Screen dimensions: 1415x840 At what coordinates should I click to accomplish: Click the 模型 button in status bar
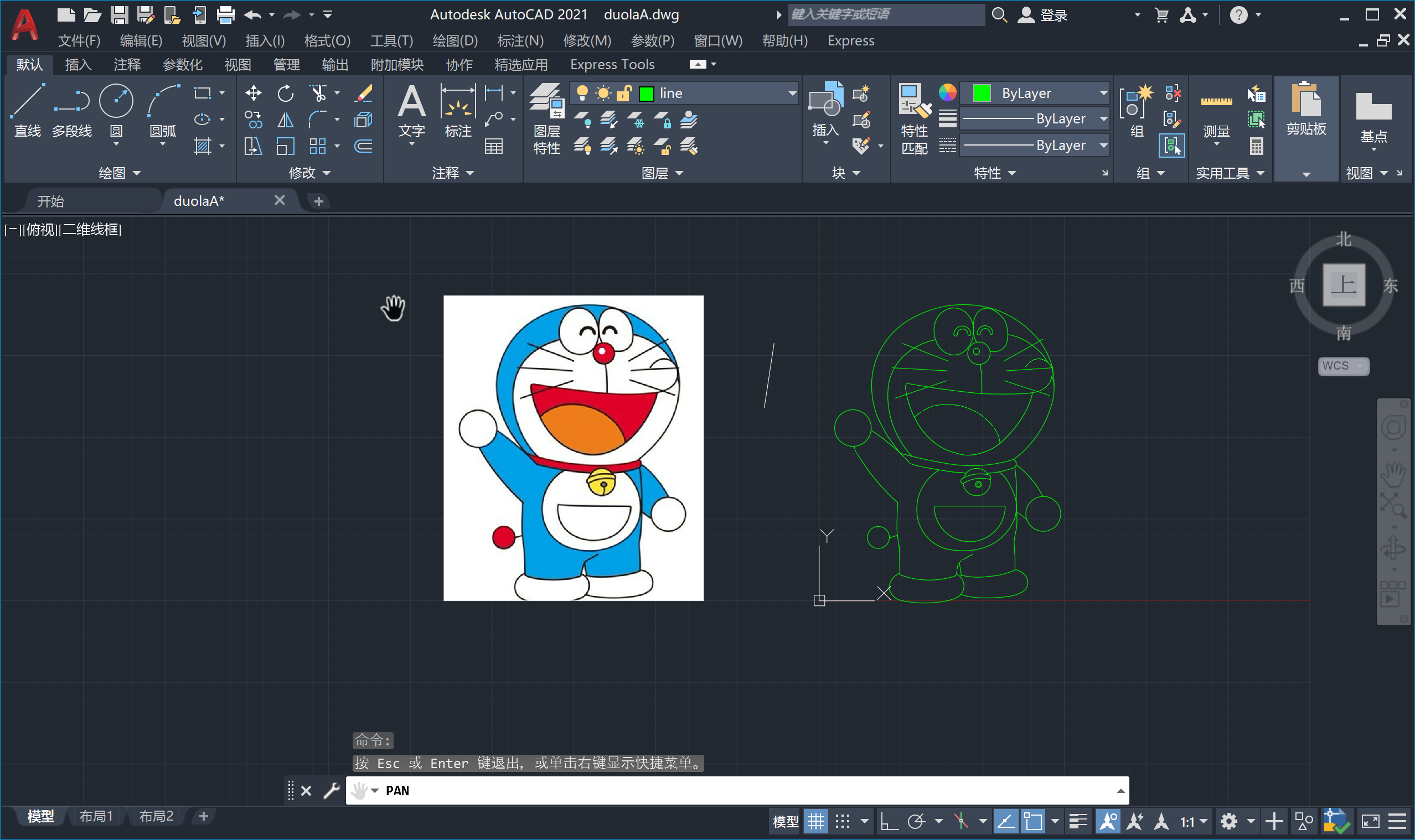pos(786,821)
